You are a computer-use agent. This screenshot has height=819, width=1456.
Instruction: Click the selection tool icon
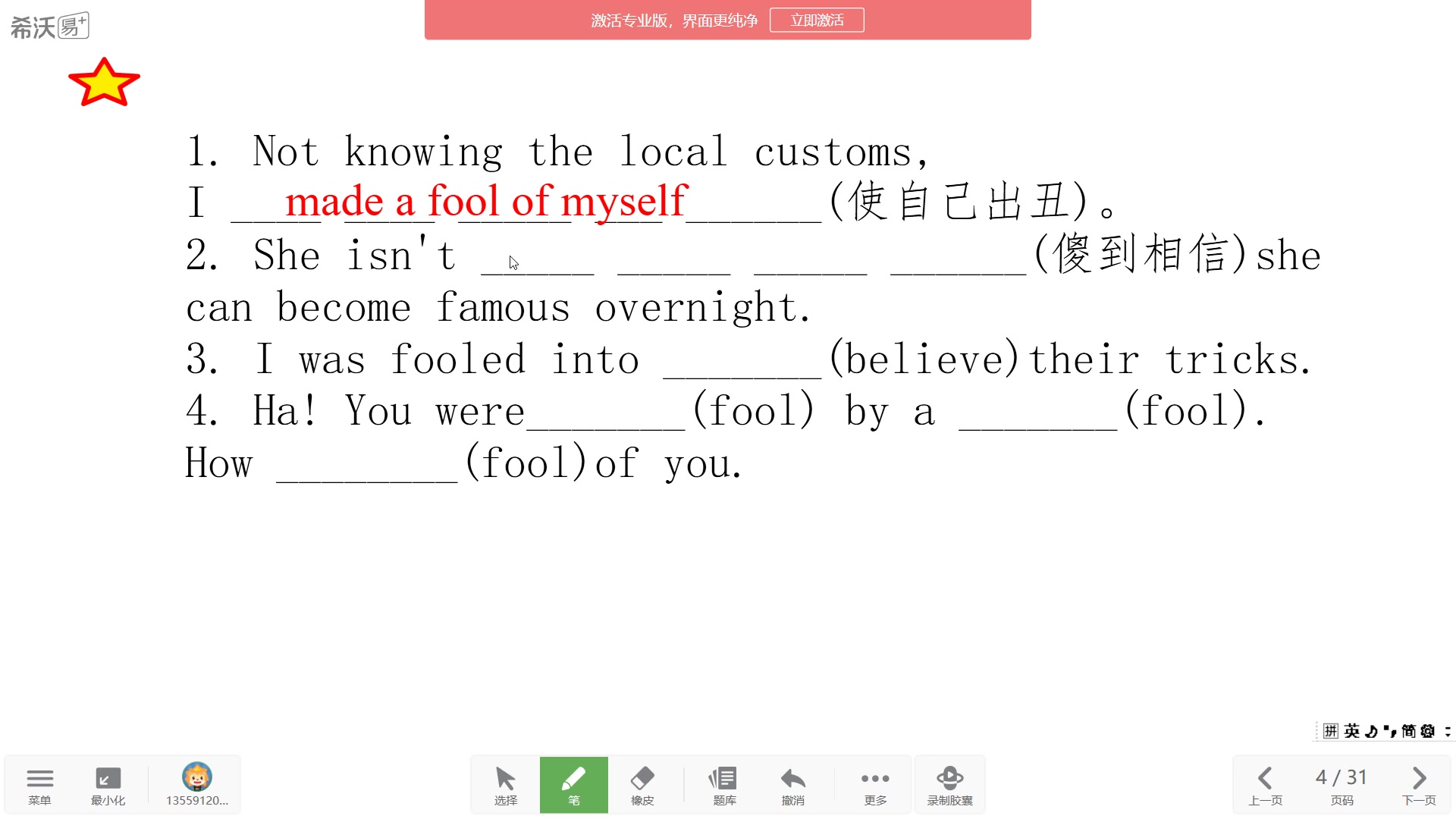pos(505,783)
